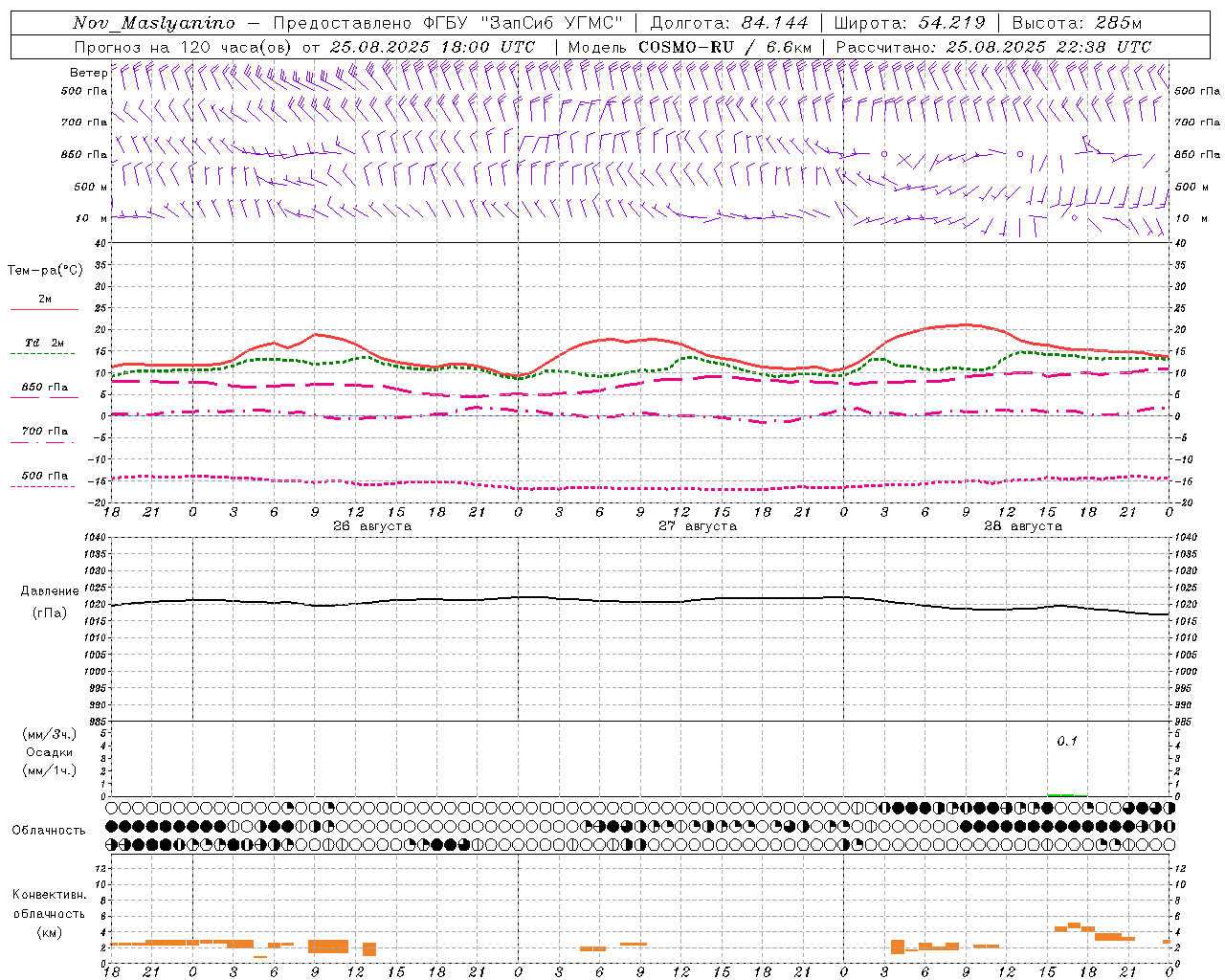Click the 27 августа date label
The height and width of the screenshot is (980, 1225).
pos(698,526)
